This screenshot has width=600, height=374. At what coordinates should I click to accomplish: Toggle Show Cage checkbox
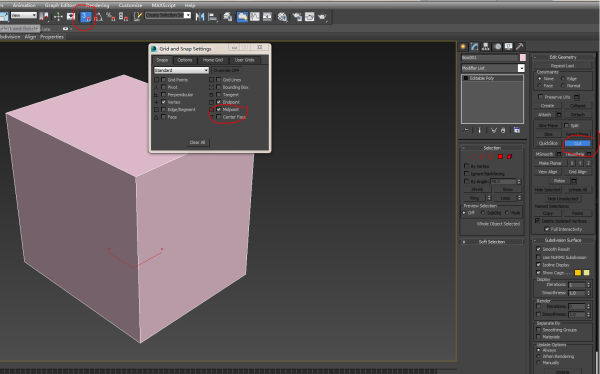point(539,273)
